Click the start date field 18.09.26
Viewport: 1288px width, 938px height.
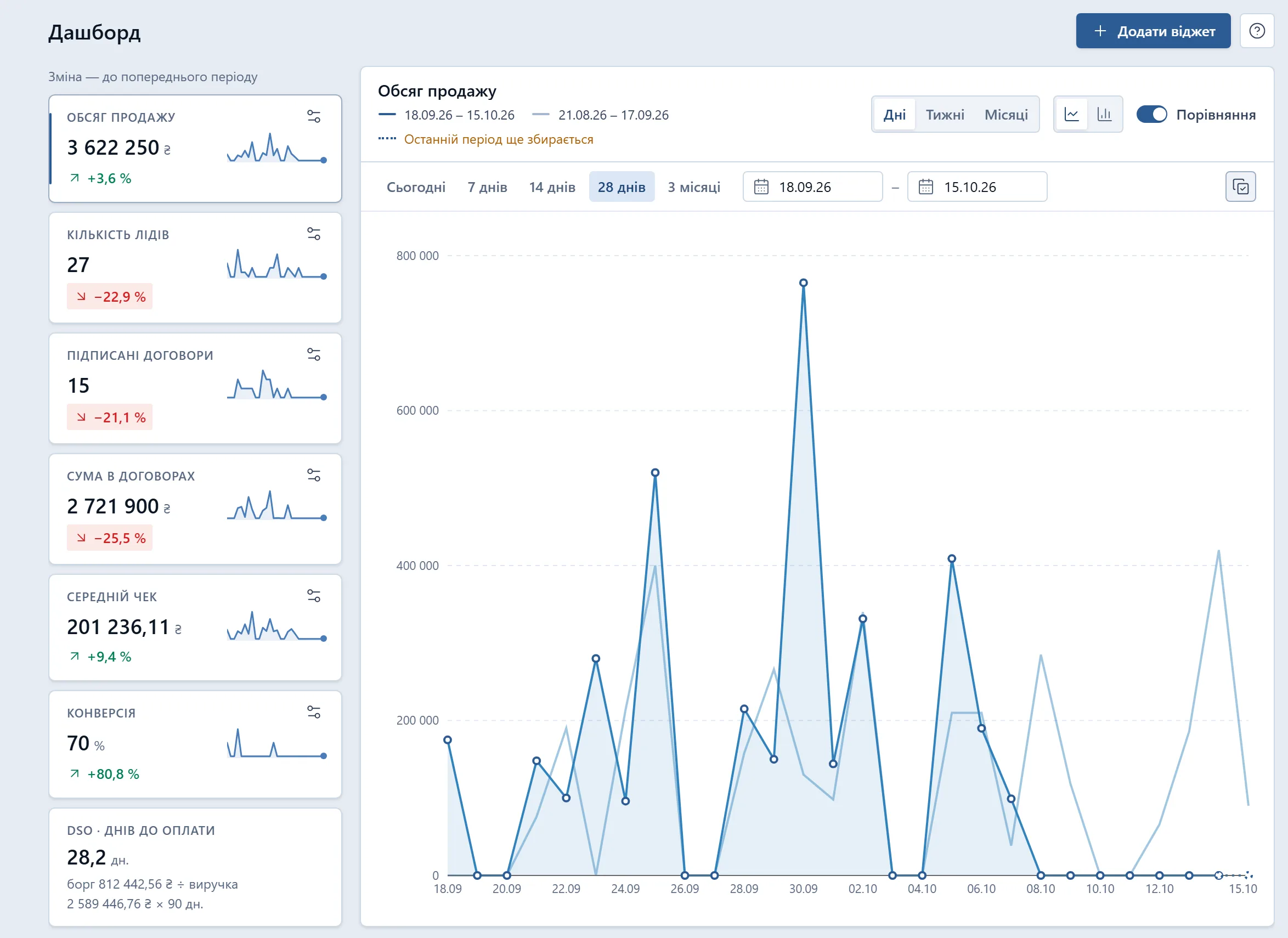coord(812,187)
